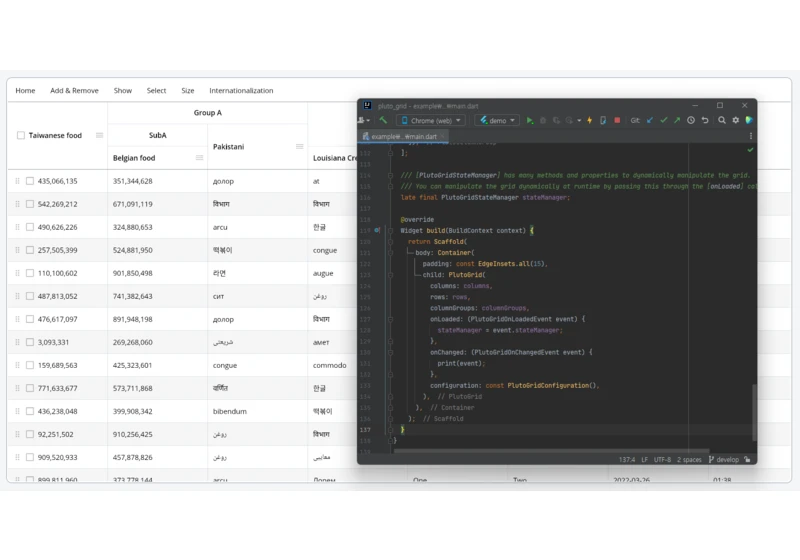This screenshot has width=800, height=560.
Task: Open the Select menu
Action: pyautogui.click(x=156, y=90)
